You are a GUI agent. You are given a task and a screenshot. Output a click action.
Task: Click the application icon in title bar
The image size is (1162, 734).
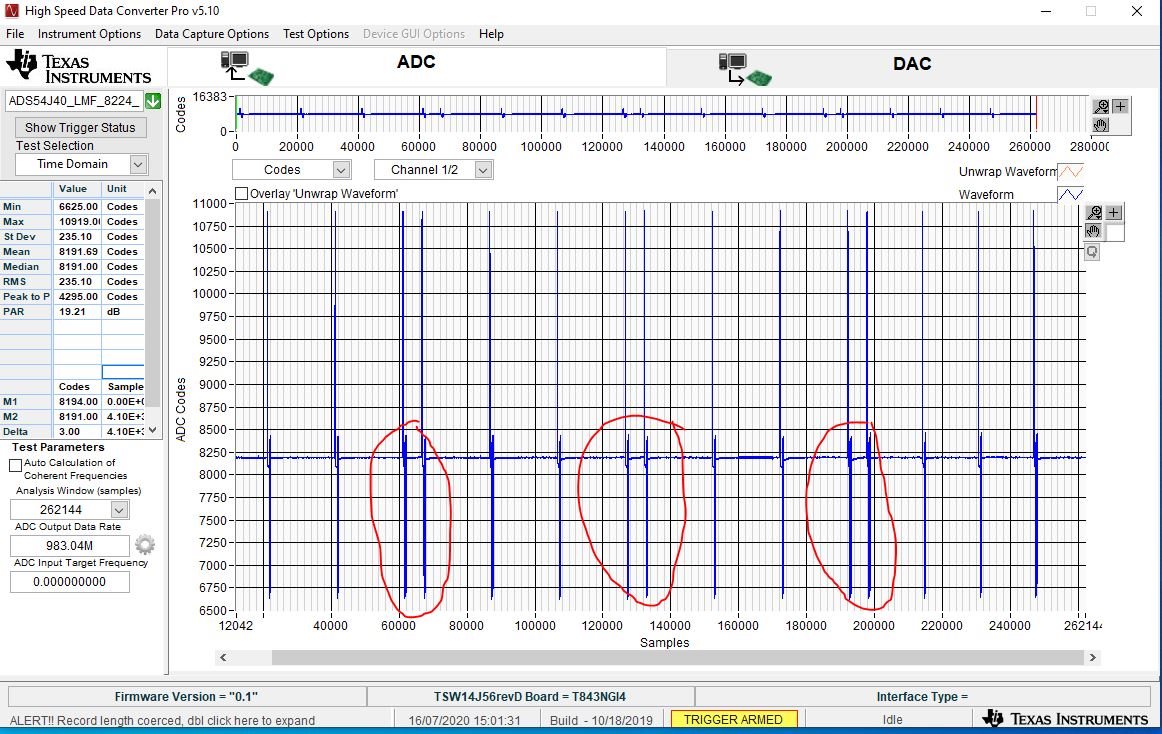(x=11, y=11)
